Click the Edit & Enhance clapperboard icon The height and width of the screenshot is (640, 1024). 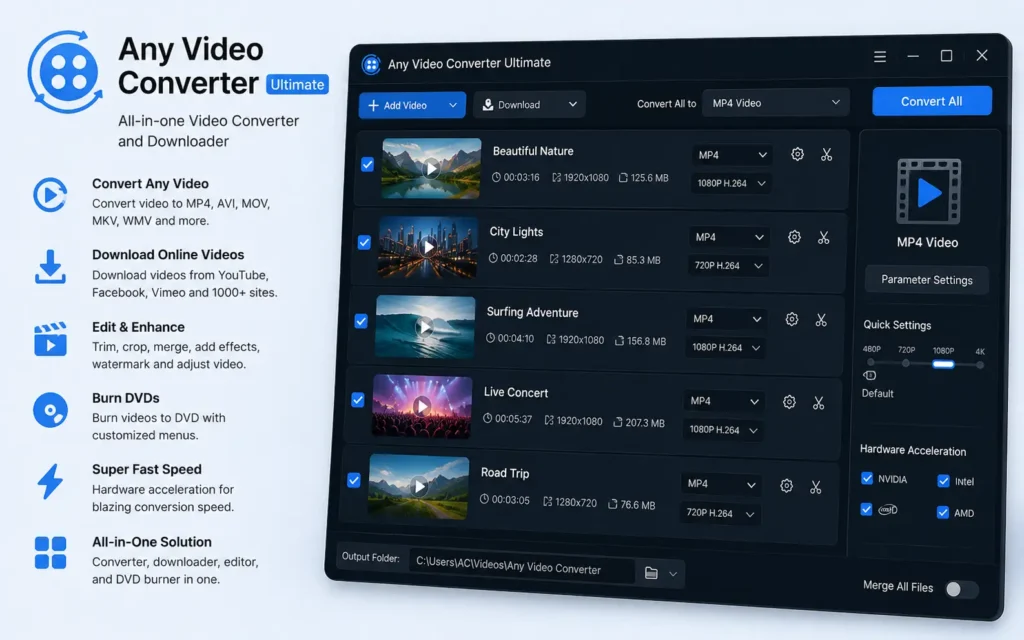tap(50, 339)
